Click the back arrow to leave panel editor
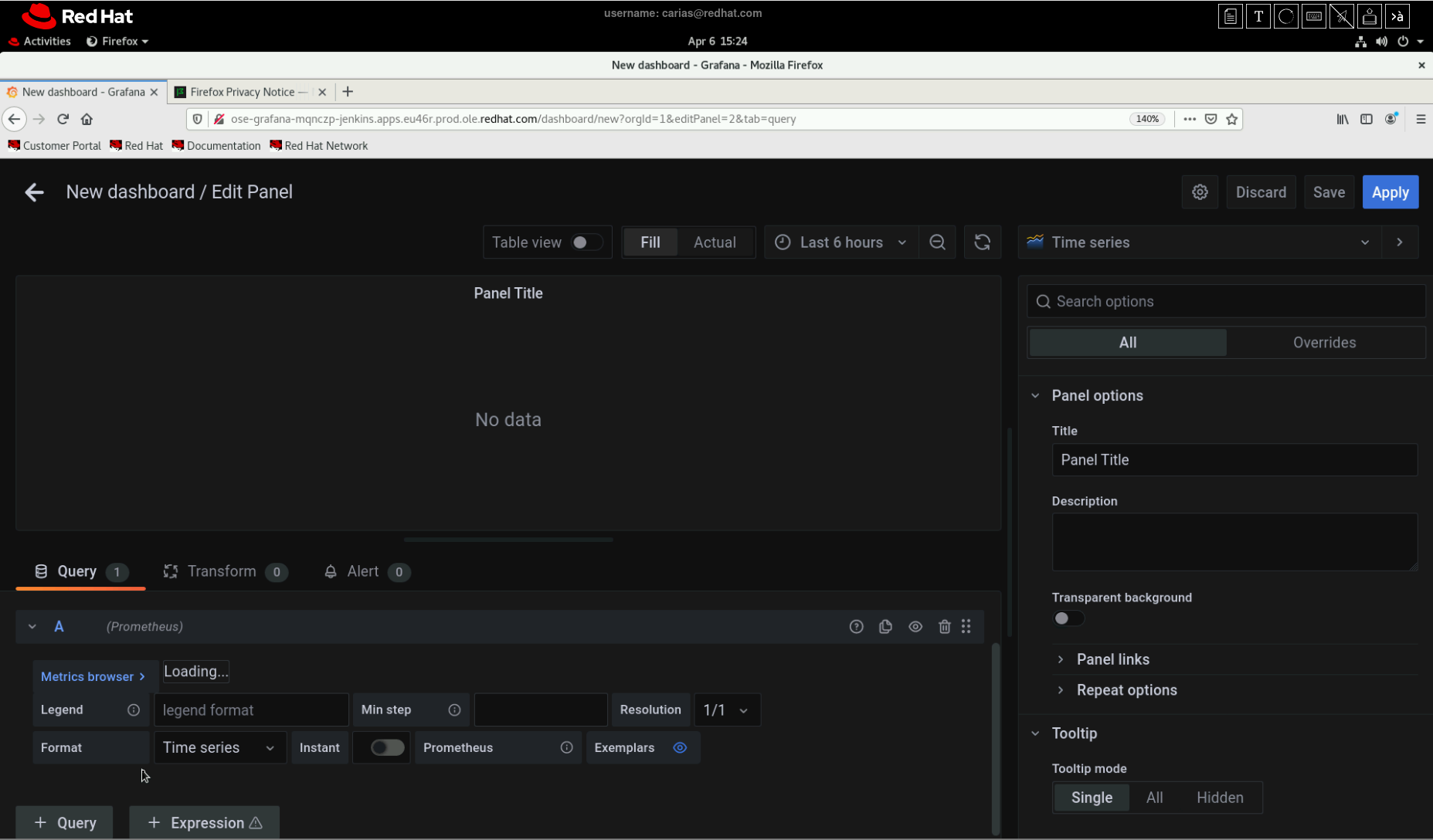 click(x=34, y=192)
